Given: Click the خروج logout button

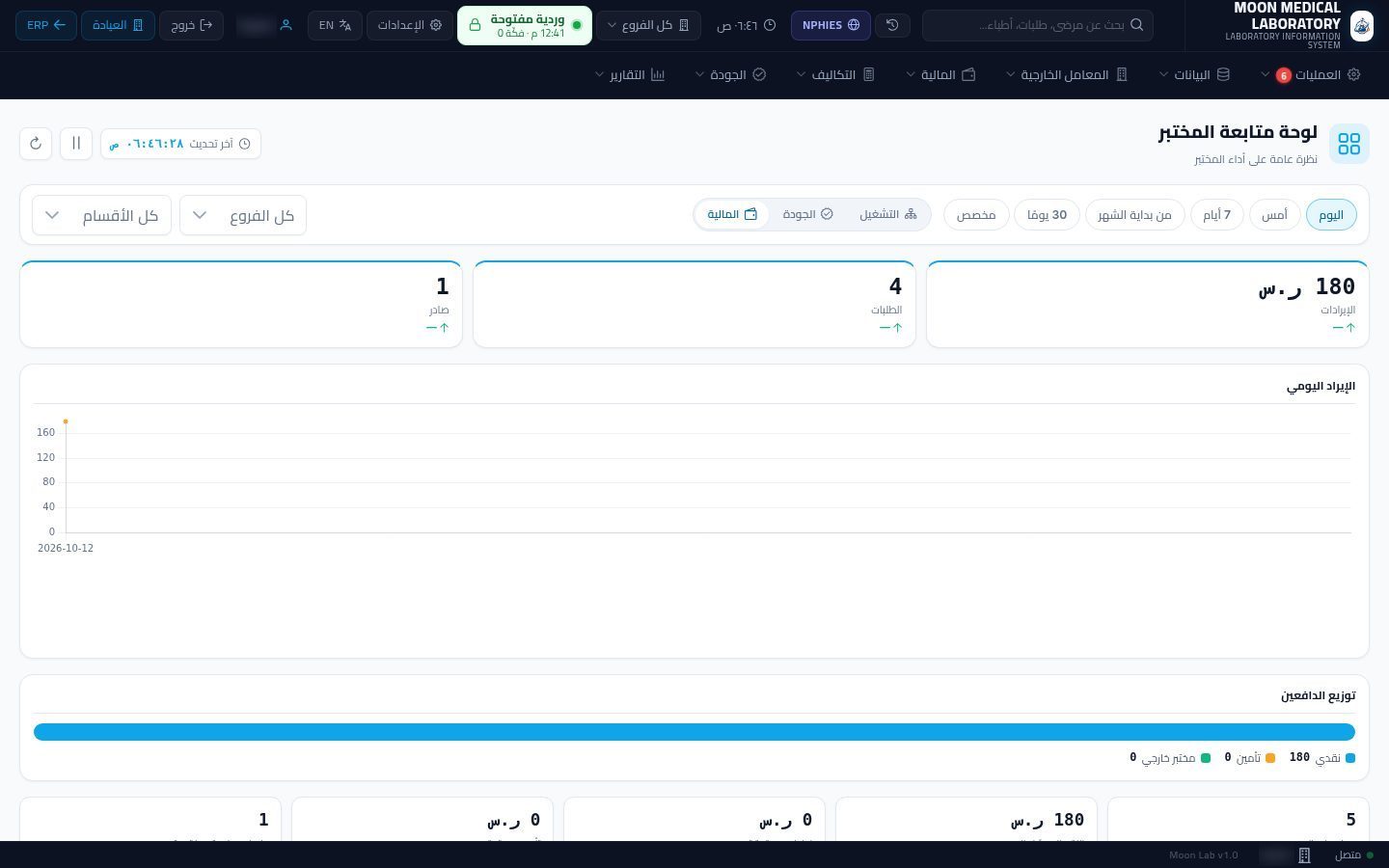Looking at the screenshot, I should pyautogui.click(x=191, y=25).
